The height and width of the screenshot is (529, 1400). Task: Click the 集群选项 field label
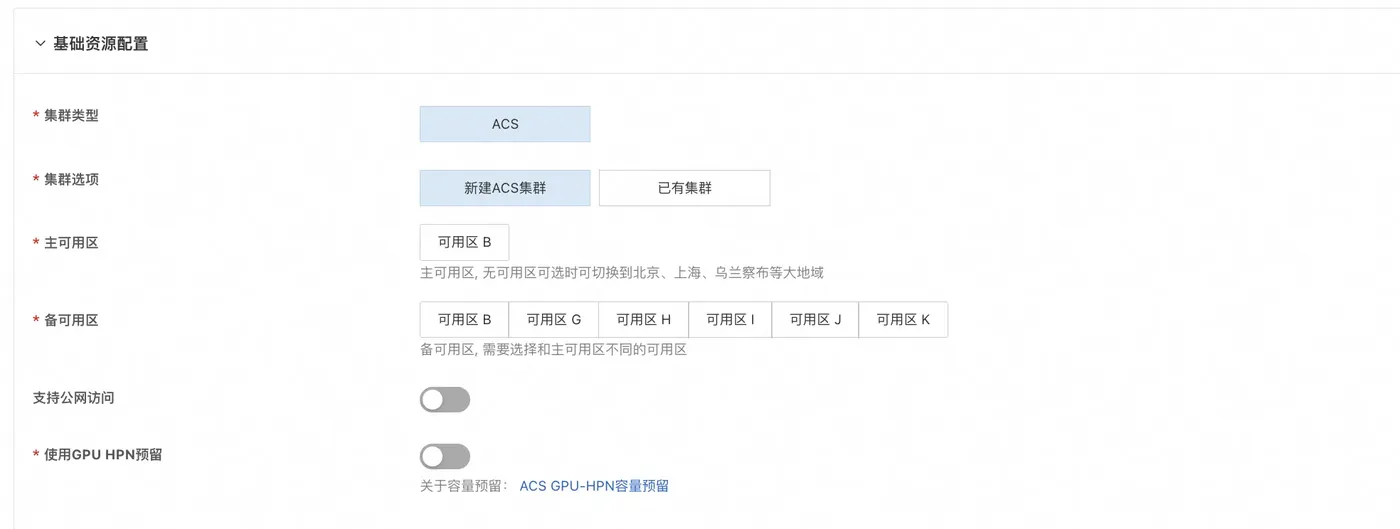click(x=71, y=180)
